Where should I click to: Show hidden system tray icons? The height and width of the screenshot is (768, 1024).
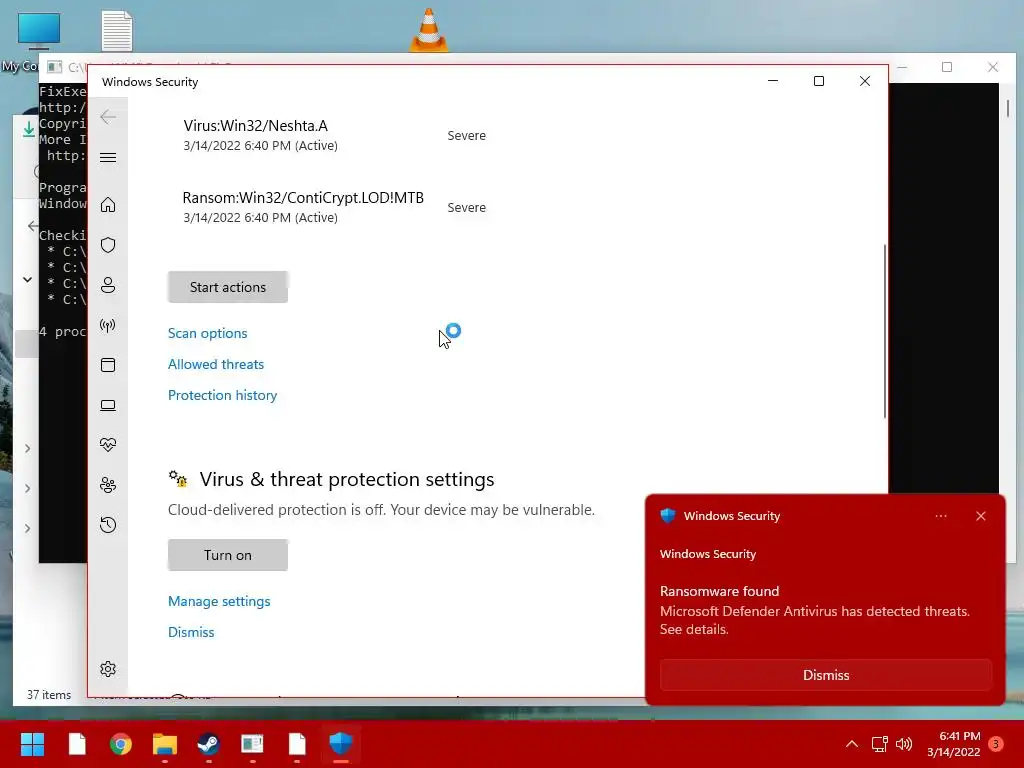pos(852,744)
